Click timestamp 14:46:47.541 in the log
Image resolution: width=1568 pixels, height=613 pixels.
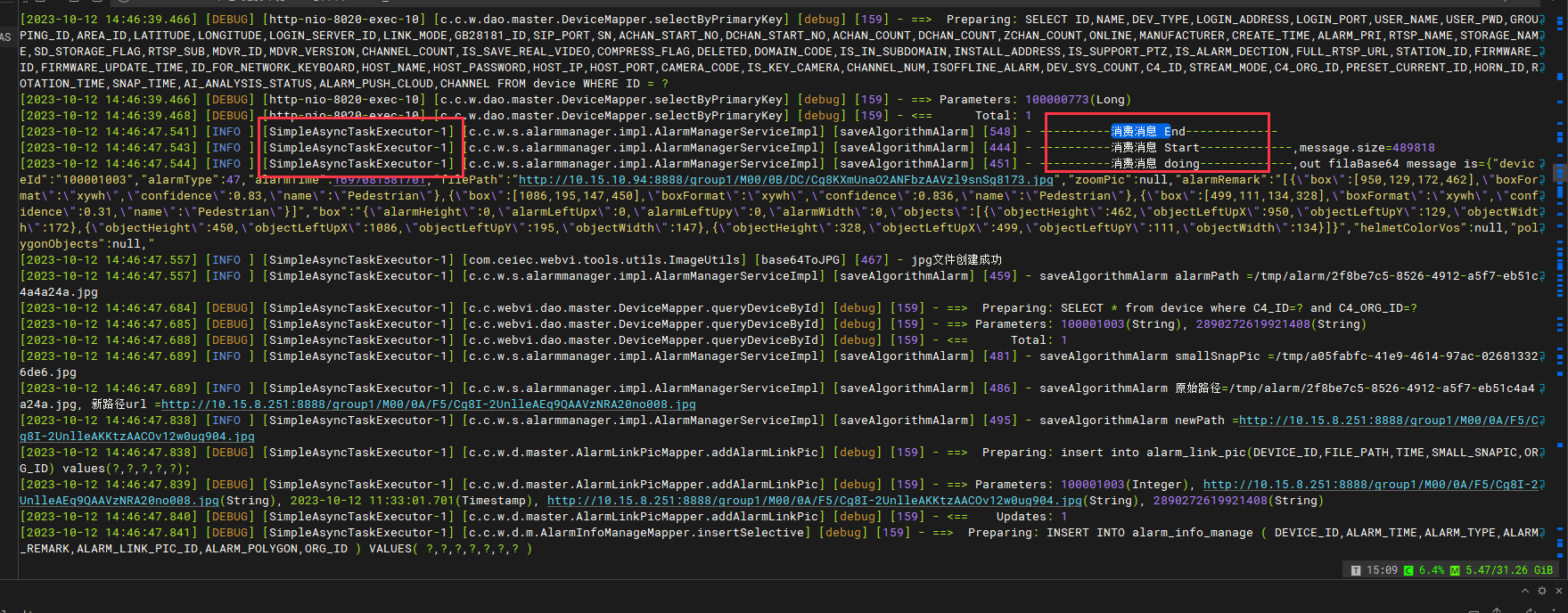click(x=148, y=132)
